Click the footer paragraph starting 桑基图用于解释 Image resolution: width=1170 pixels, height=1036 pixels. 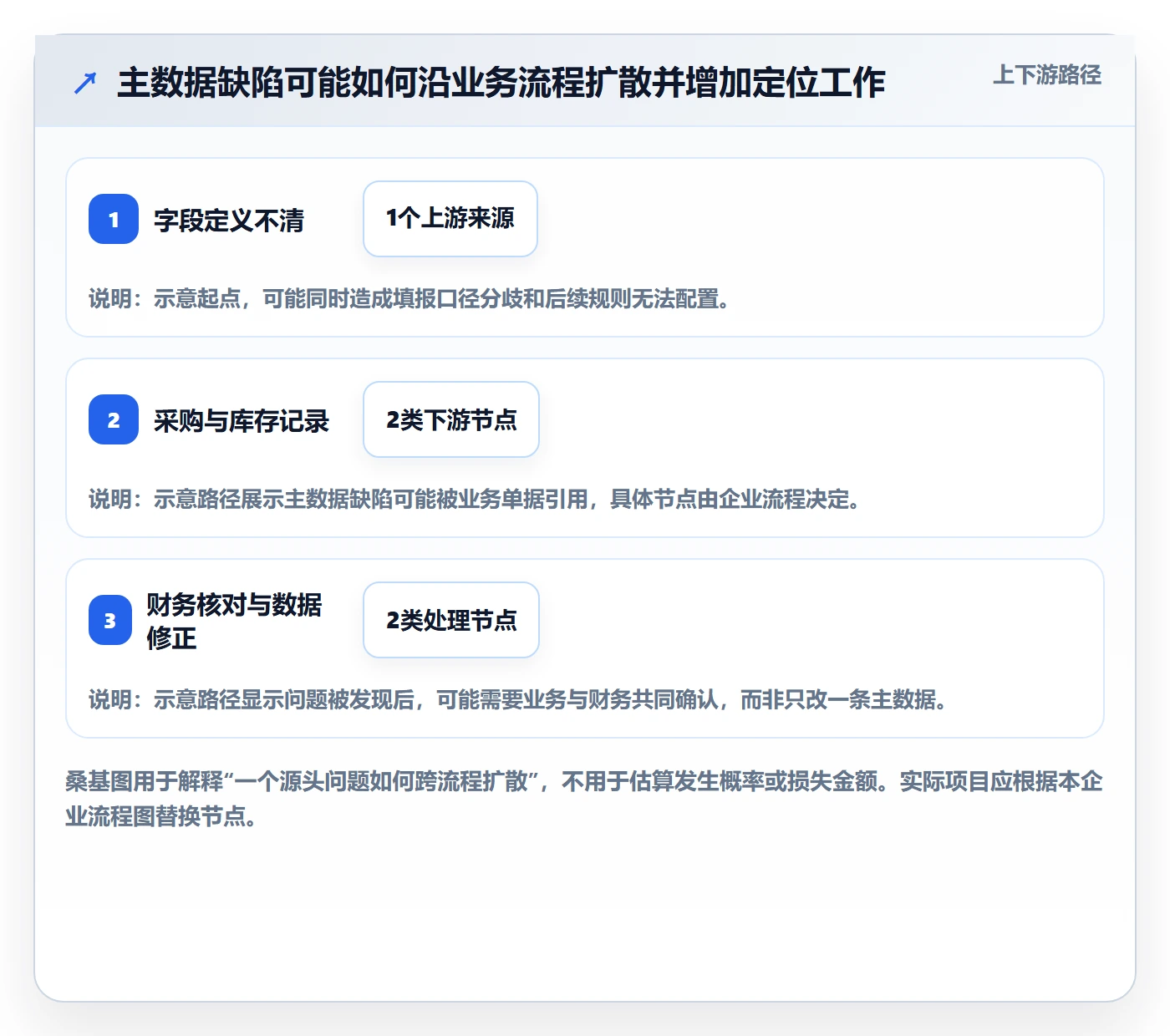[x=584, y=799]
